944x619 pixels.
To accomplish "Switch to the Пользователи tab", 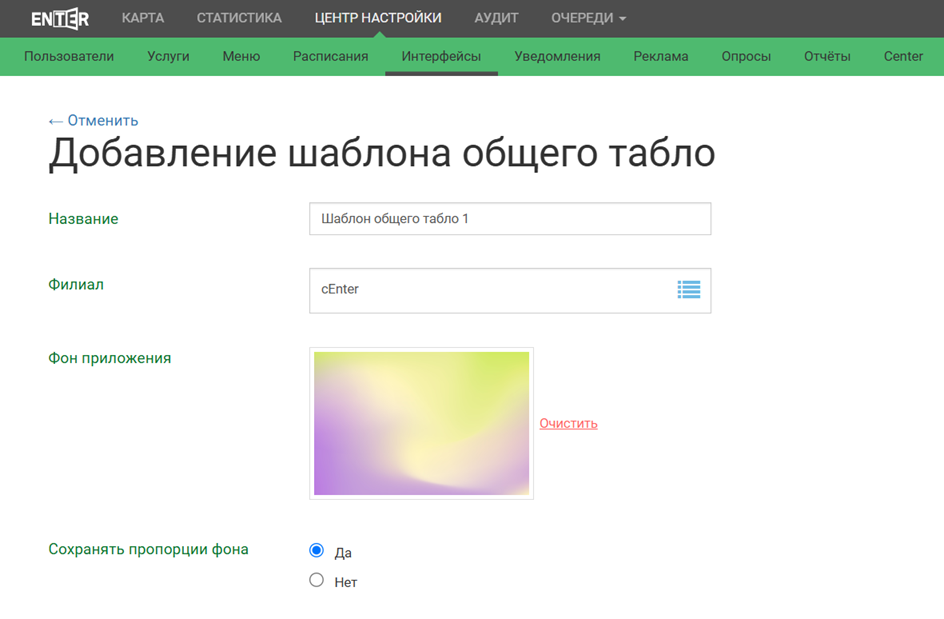I will click(x=69, y=56).
